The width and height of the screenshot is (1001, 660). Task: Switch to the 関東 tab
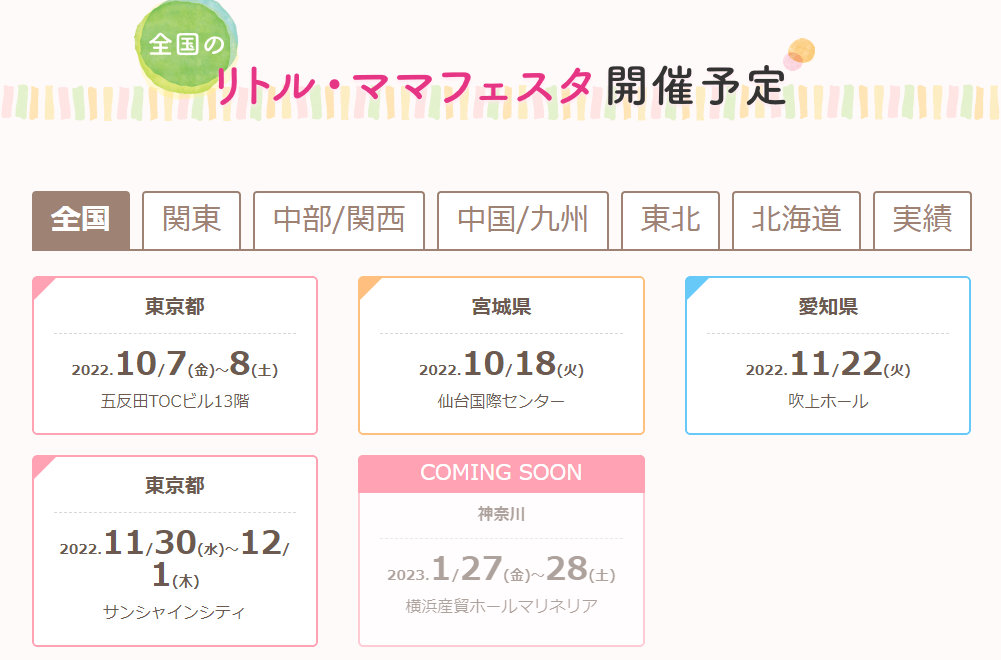click(x=192, y=220)
